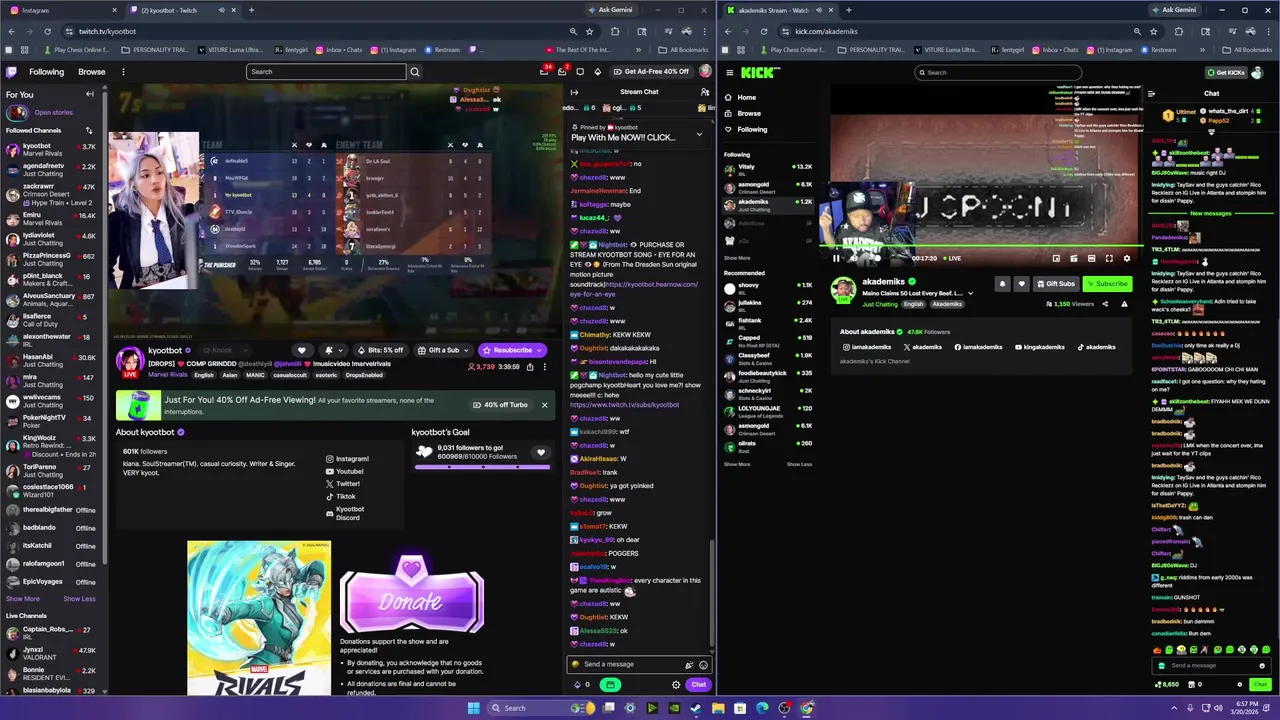The height and width of the screenshot is (720, 1280).
Task: Collapse Twitch Stream Chat with arrow icon
Action: [x=574, y=92]
